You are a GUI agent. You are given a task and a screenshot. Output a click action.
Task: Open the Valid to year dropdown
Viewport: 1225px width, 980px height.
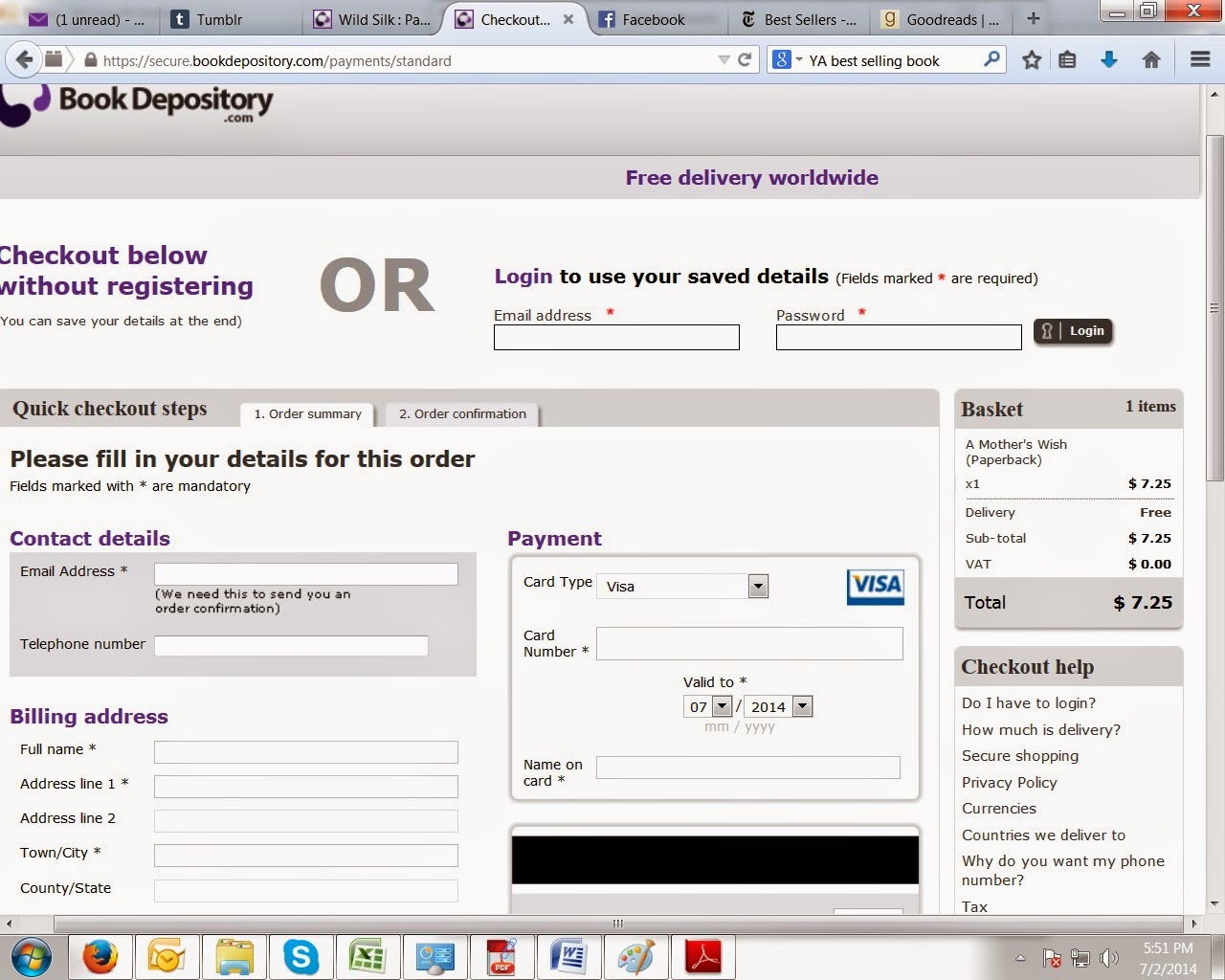778,706
